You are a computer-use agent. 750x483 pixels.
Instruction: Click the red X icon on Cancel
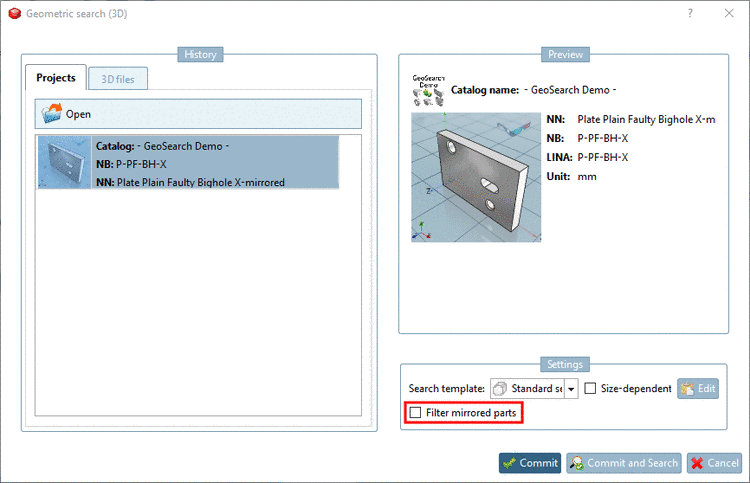tap(697, 463)
